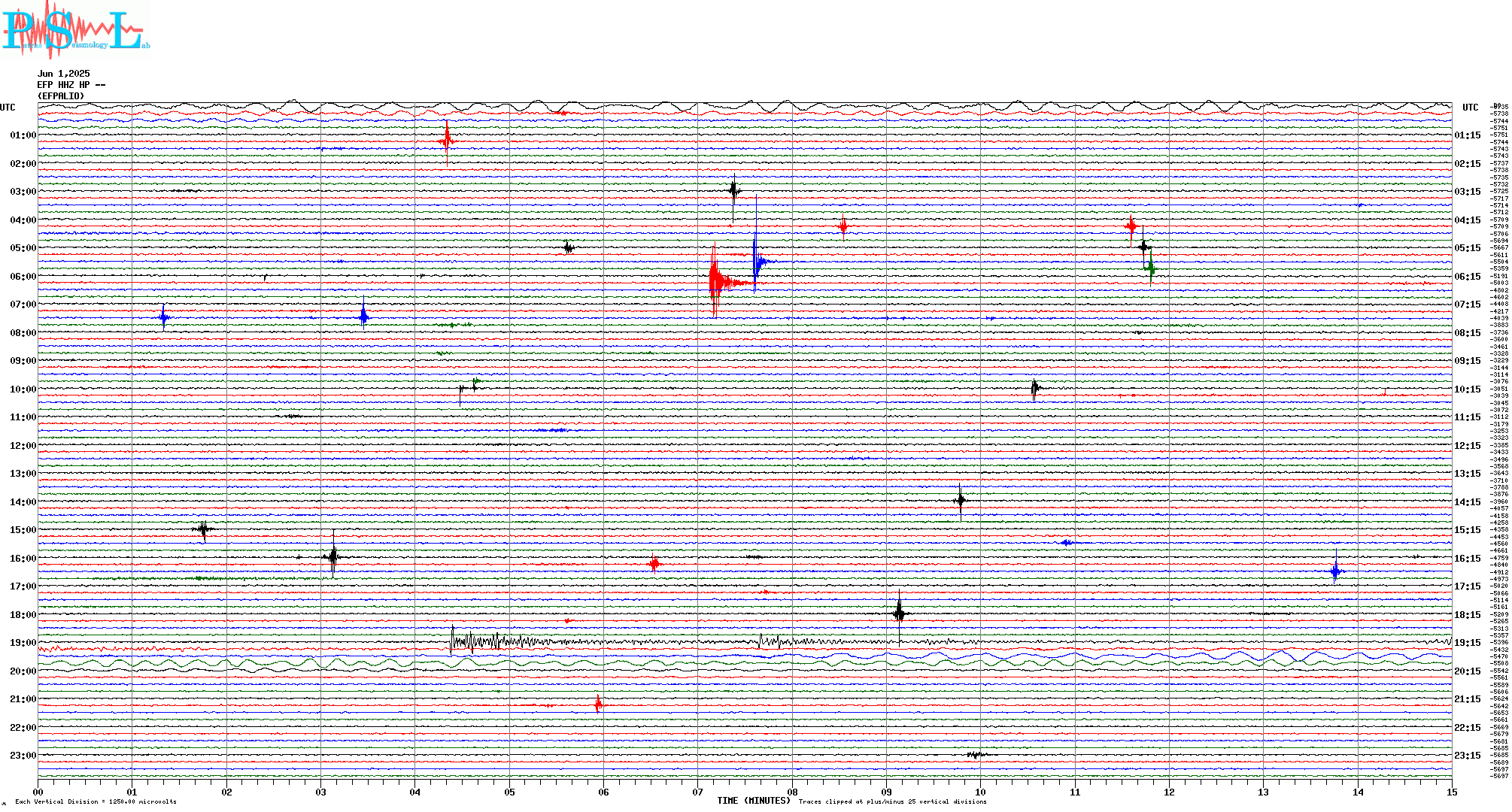Click minute 14 on the bottom time axis
Screen dimensions: 1512x812
point(1358,792)
